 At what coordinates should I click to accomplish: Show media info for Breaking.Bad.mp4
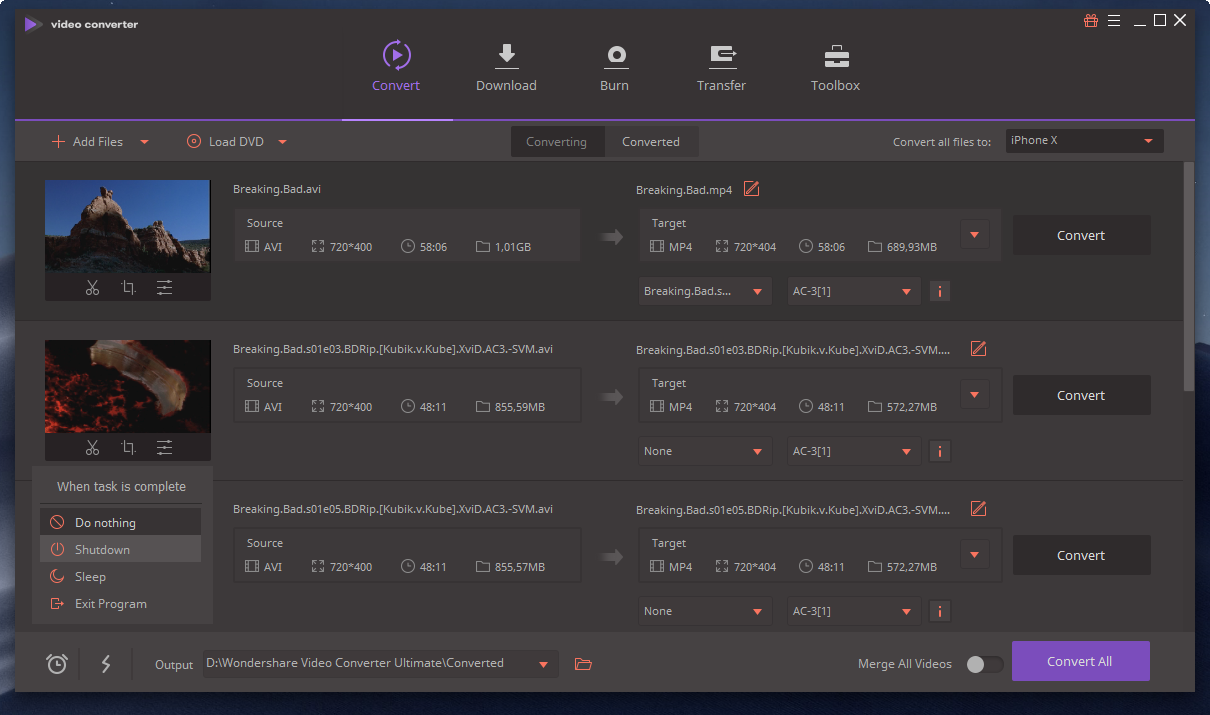click(939, 292)
